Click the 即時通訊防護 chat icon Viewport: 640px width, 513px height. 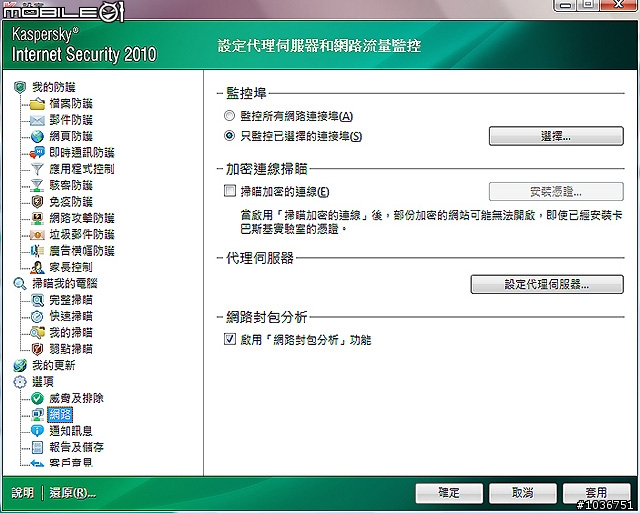[x=37, y=153]
